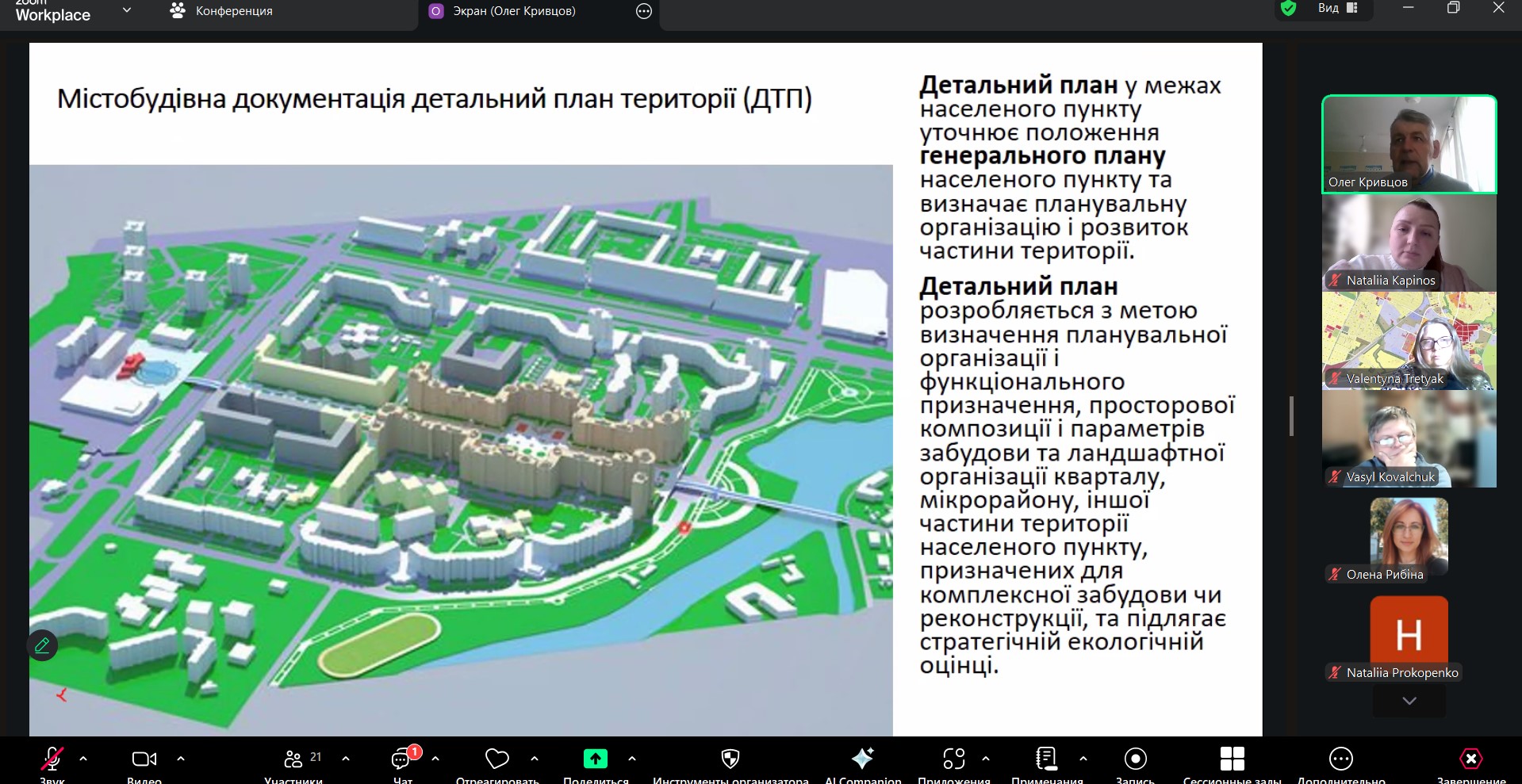Expand video options arrow beside Видео
This screenshot has height=784, width=1522.
click(x=181, y=759)
